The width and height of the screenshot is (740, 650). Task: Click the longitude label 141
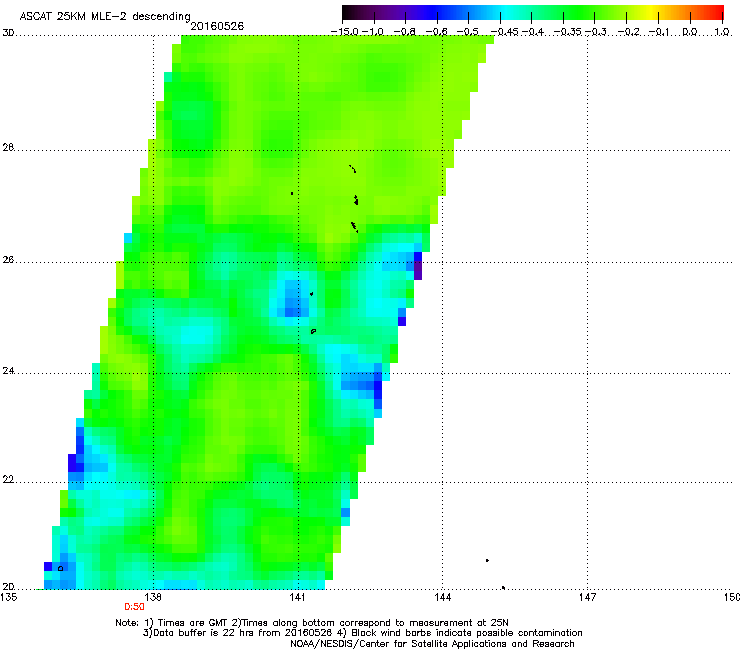click(x=297, y=598)
